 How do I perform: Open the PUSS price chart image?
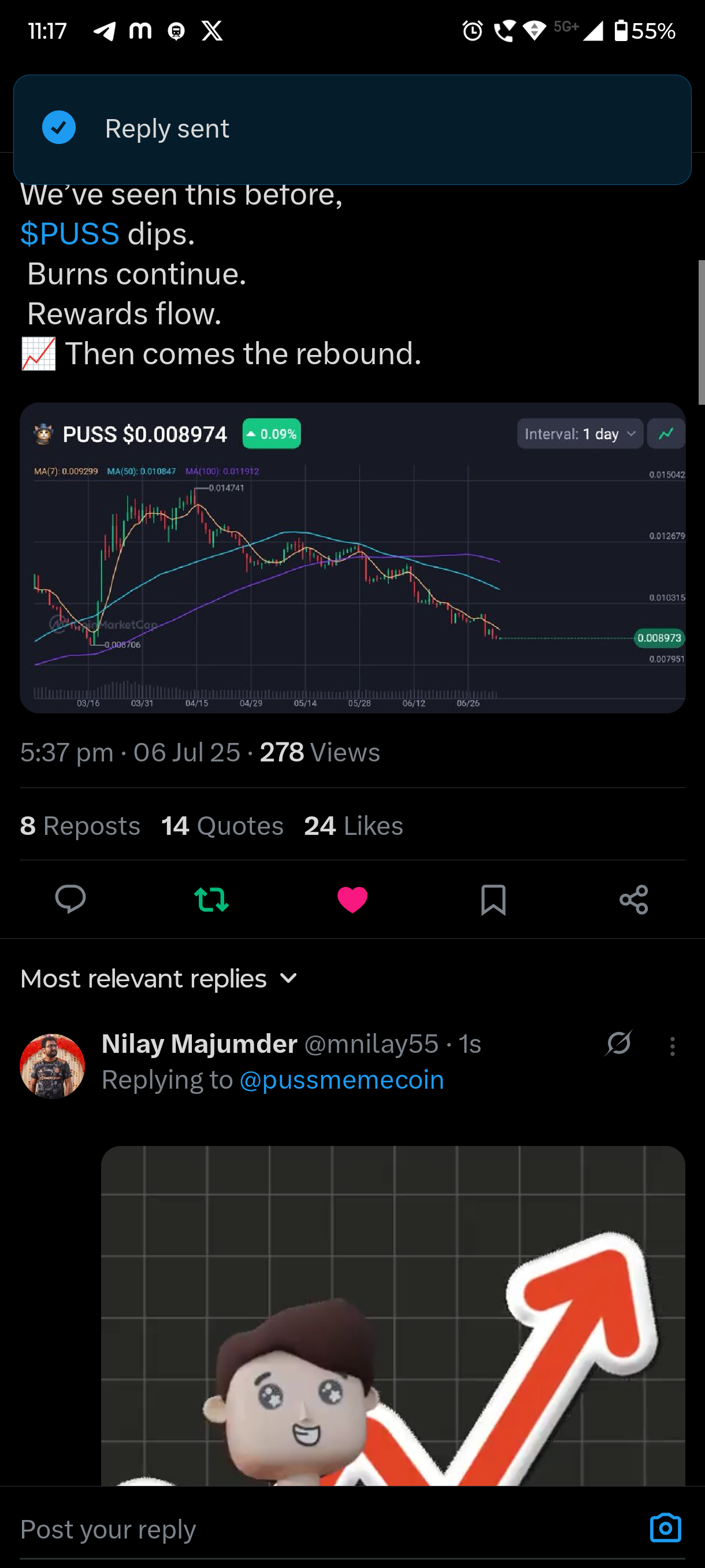coord(352,557)
